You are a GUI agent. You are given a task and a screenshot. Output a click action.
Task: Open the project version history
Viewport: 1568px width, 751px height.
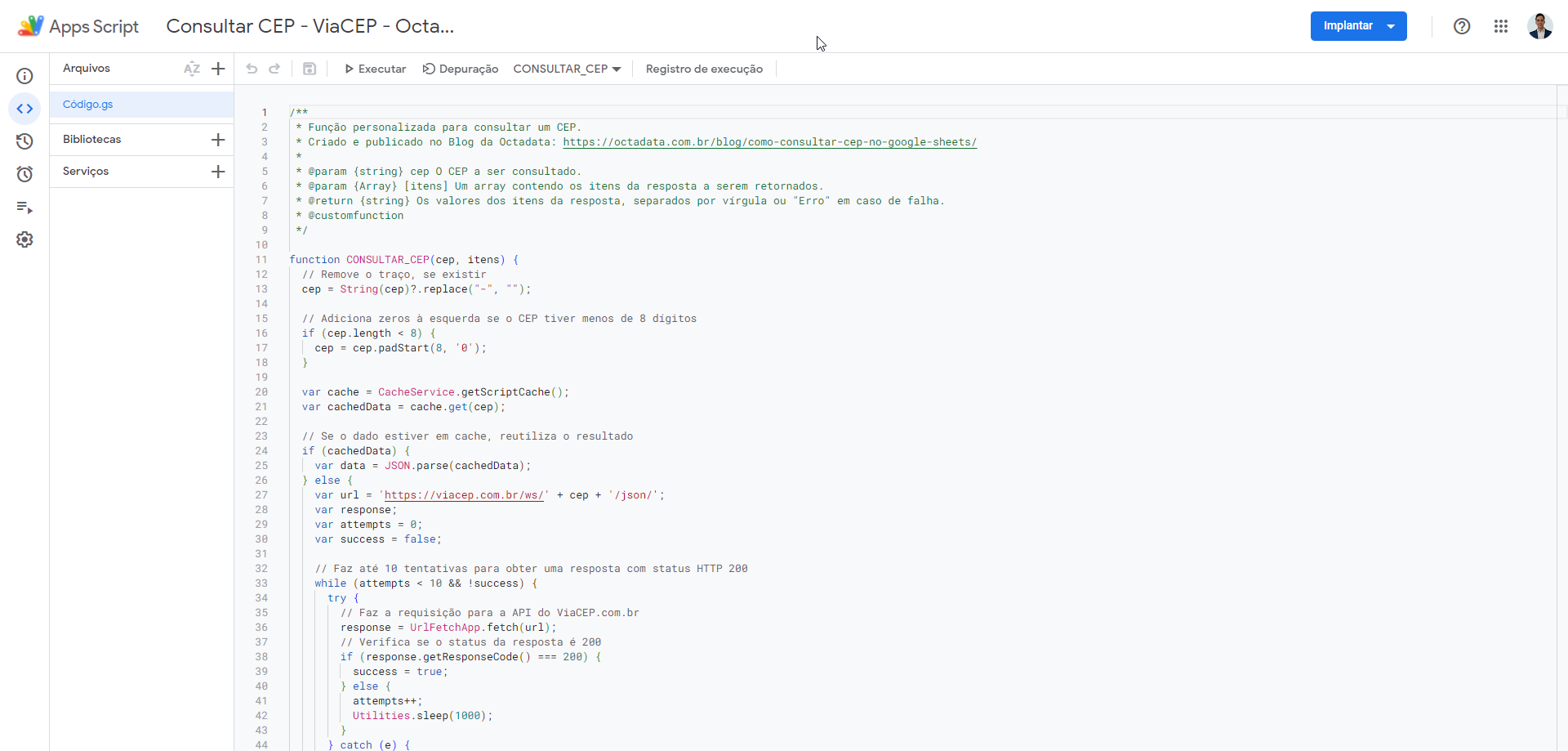pos(24,141)
